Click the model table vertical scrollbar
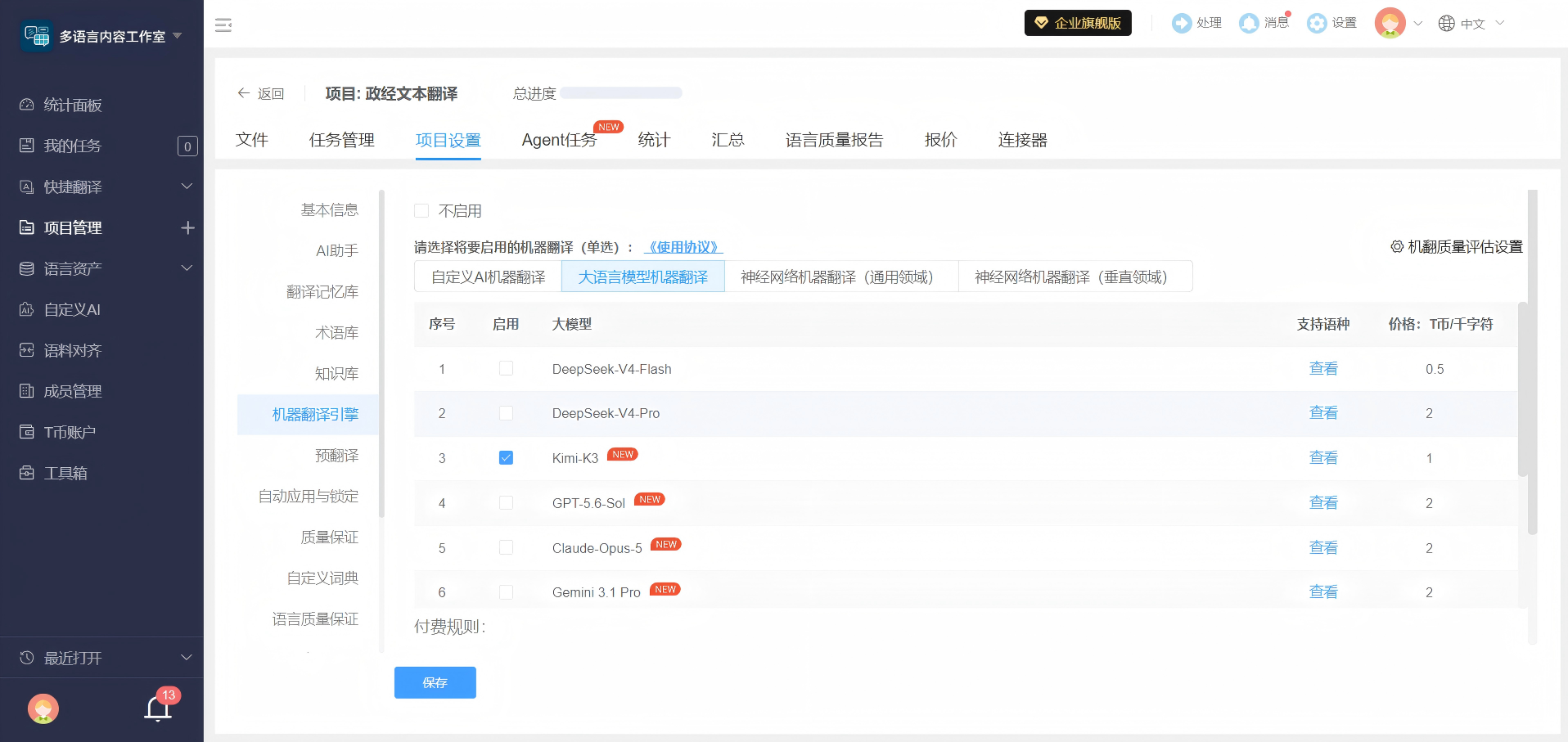 click(1522, 389)
